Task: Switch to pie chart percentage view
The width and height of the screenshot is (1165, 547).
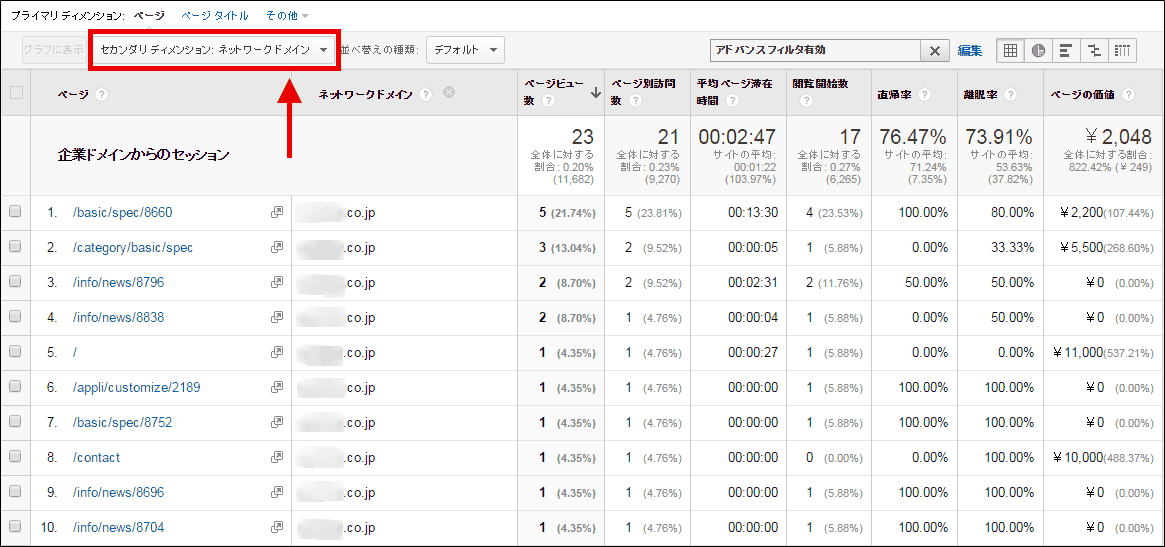Action: [1038, 50]
